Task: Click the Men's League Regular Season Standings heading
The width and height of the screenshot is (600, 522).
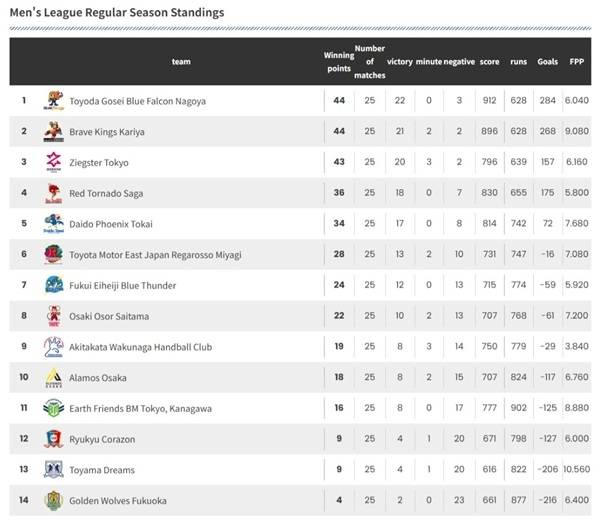Action: click(117, 13)
